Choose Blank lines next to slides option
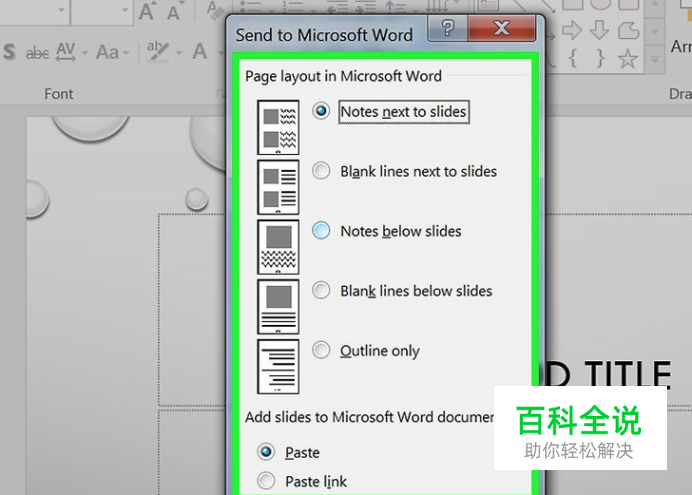This screenshot has height=495, width=692. (321, 171)
